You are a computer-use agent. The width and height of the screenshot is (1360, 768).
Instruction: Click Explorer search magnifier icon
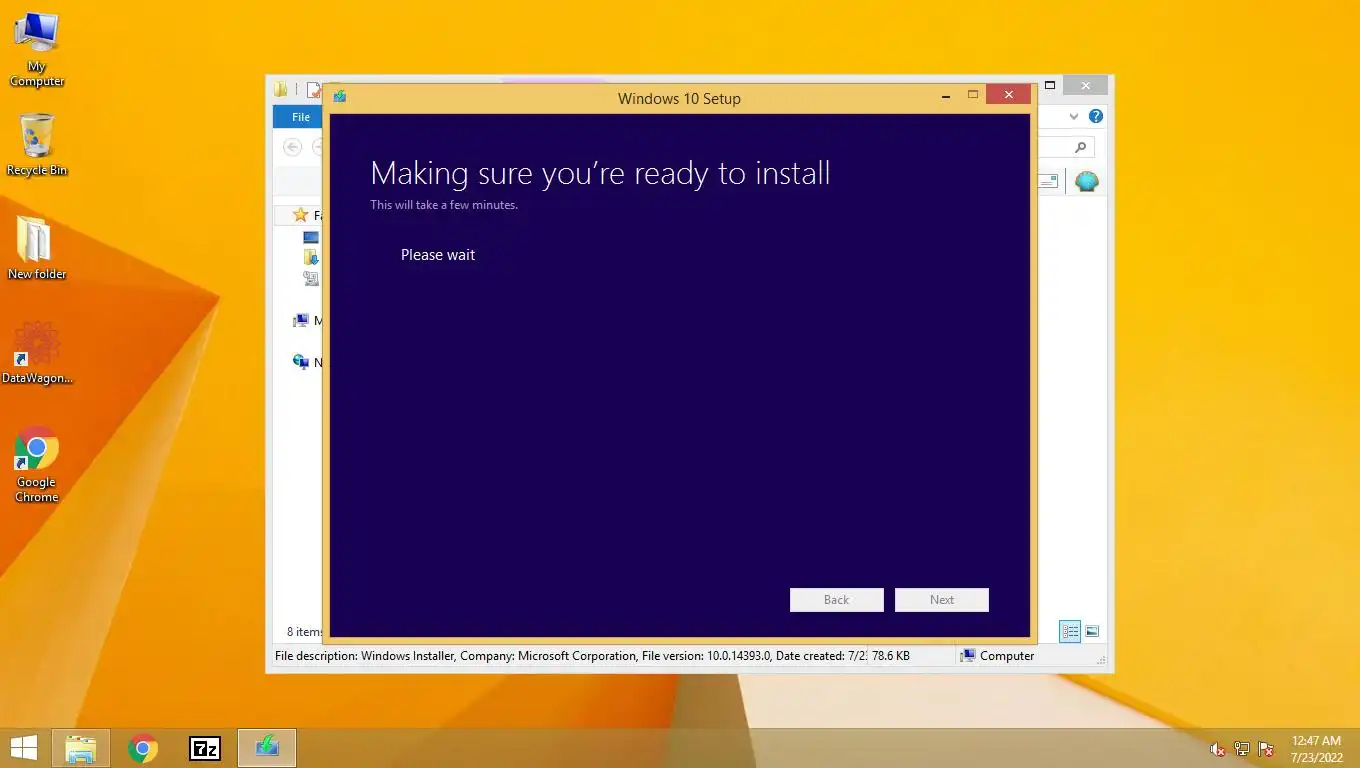coord(1080,147)
